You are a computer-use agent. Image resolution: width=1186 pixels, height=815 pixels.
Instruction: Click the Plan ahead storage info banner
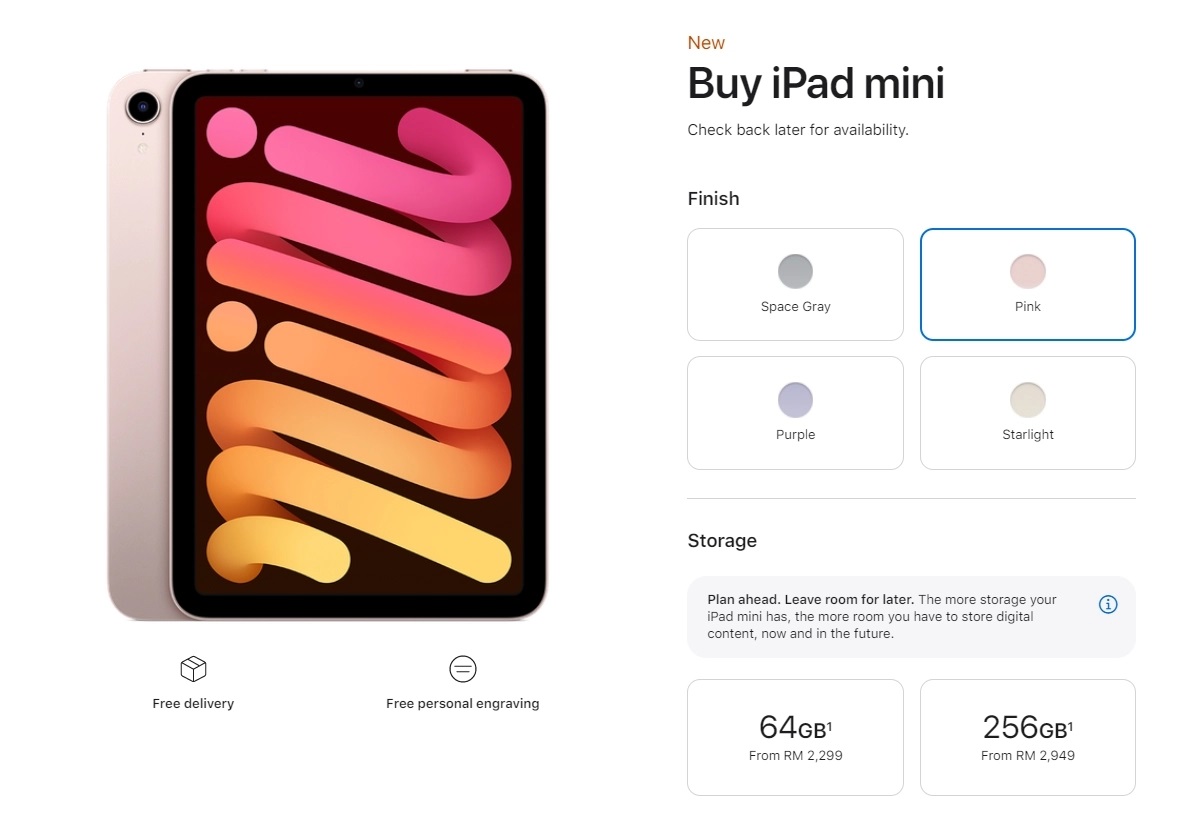[x=911, y=617]
